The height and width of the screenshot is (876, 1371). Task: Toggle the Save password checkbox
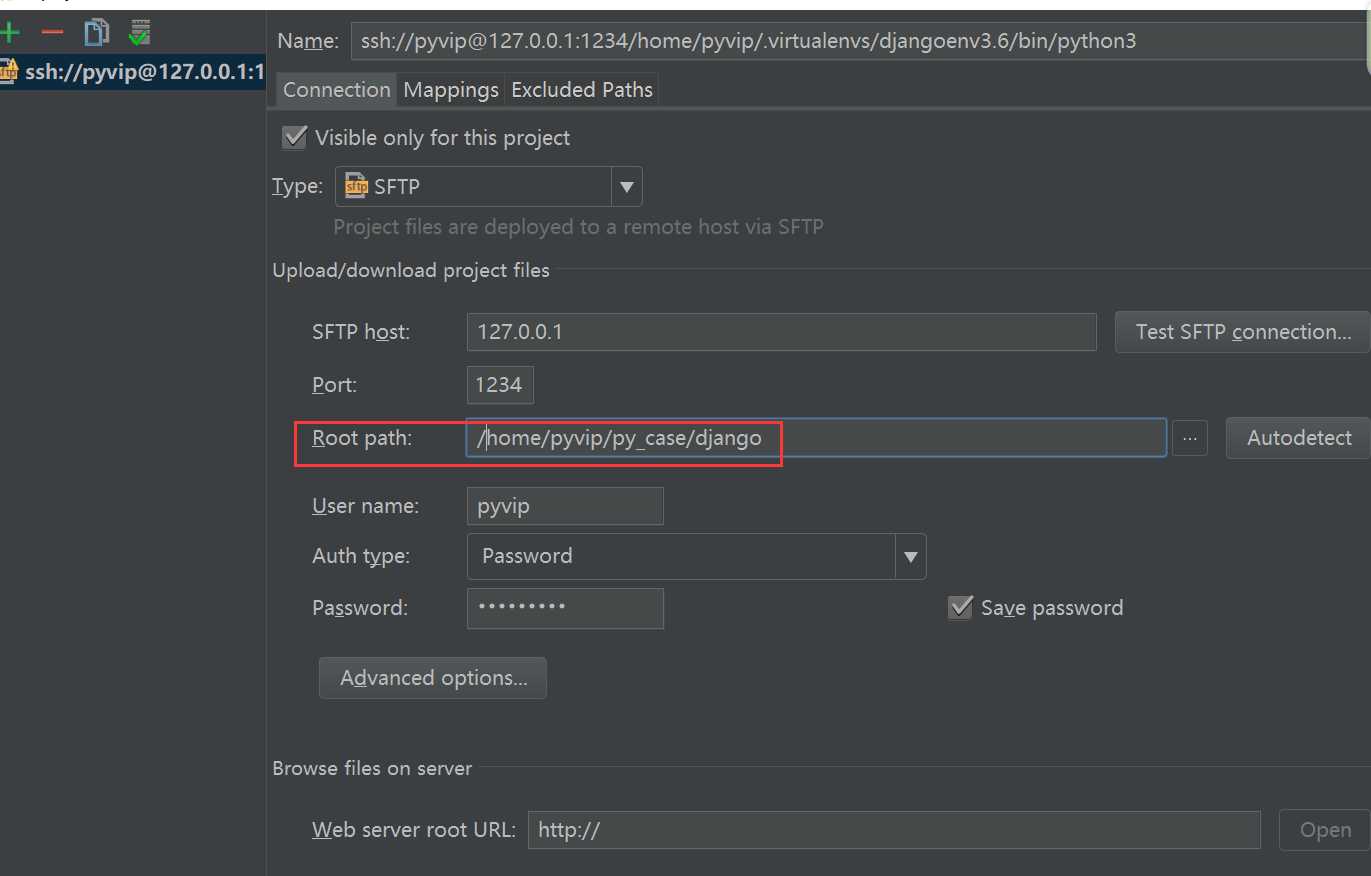pos(960,607)
